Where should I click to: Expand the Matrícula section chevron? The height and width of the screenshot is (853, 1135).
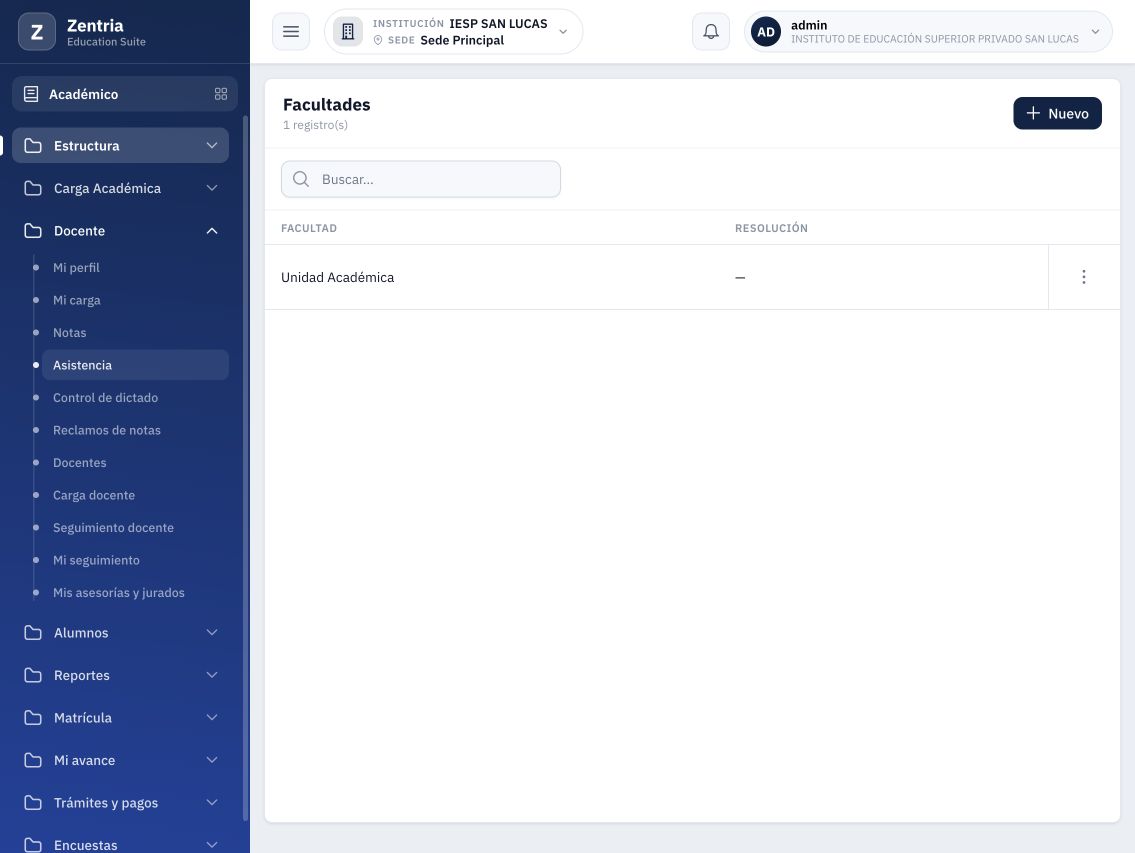point(212,718)
